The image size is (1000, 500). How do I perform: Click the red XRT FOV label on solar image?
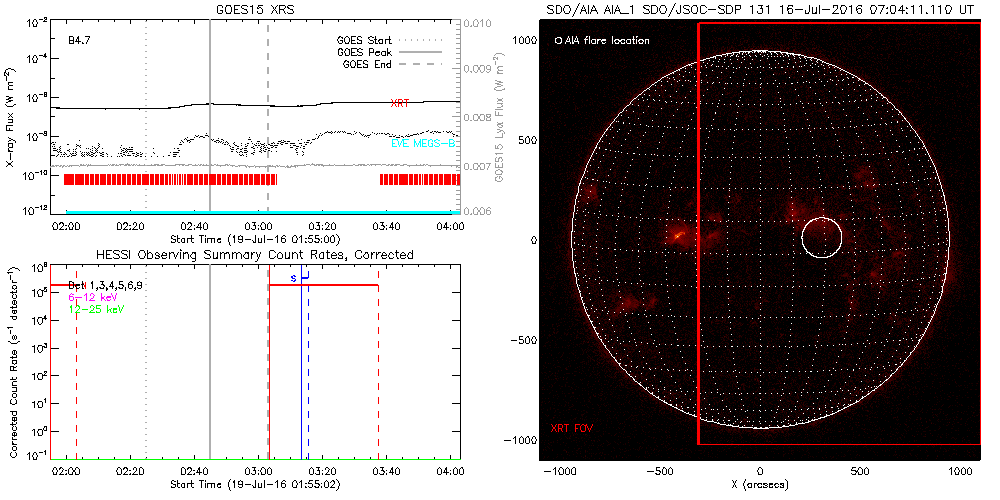coord(571,428)
